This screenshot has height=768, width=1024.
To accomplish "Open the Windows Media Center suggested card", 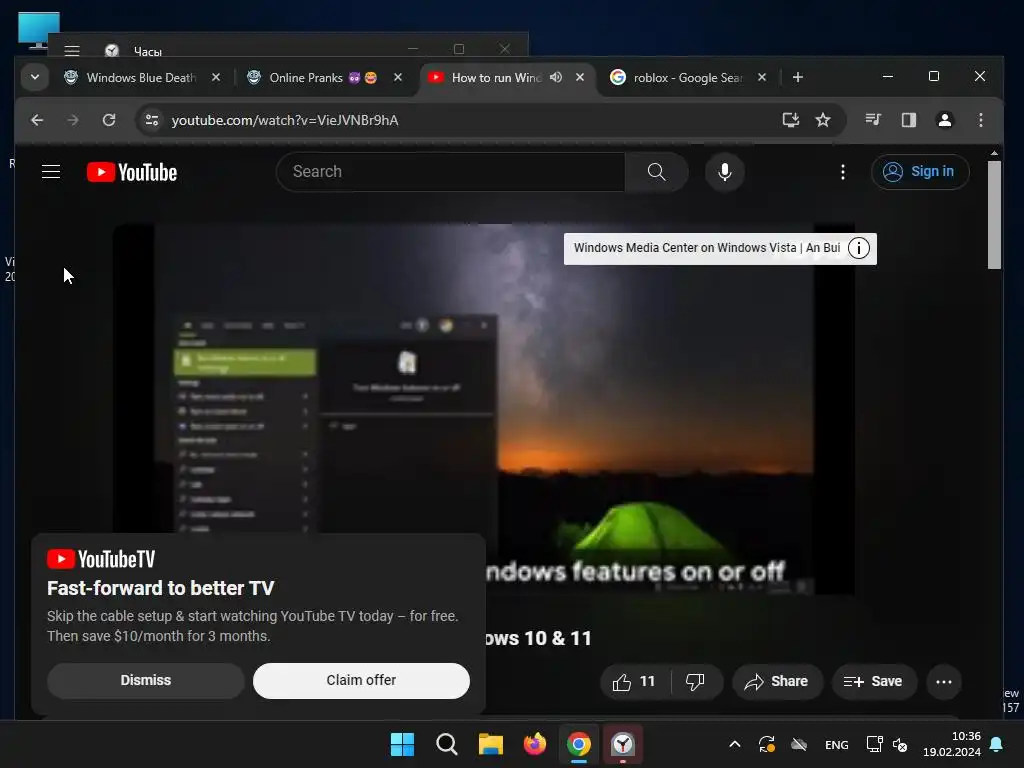I will (707, 248).
